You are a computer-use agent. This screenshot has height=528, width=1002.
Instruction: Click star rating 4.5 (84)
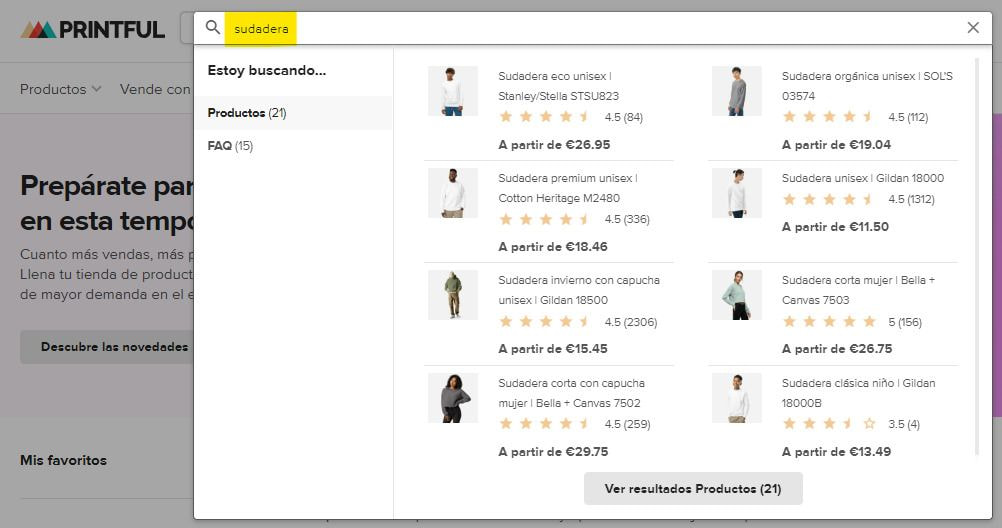(x=571, y=117)
